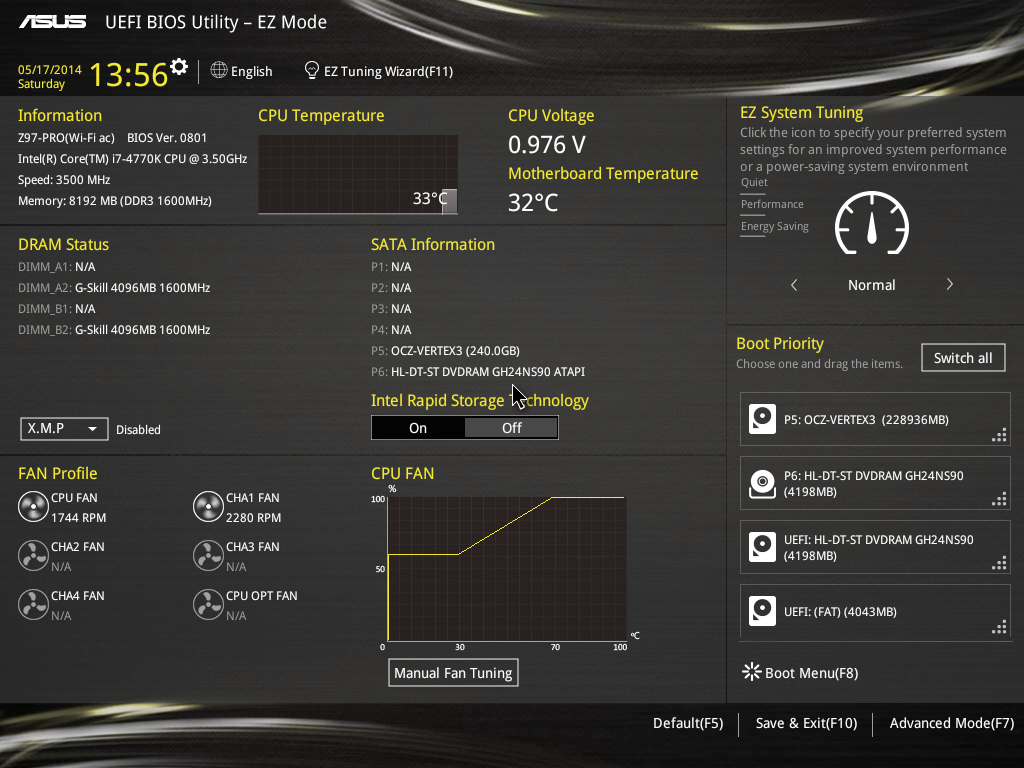Viewport: 1024px width, 768px height.
Task: Open the X.M.P dropdown
Action: click(x=64, y=429)
